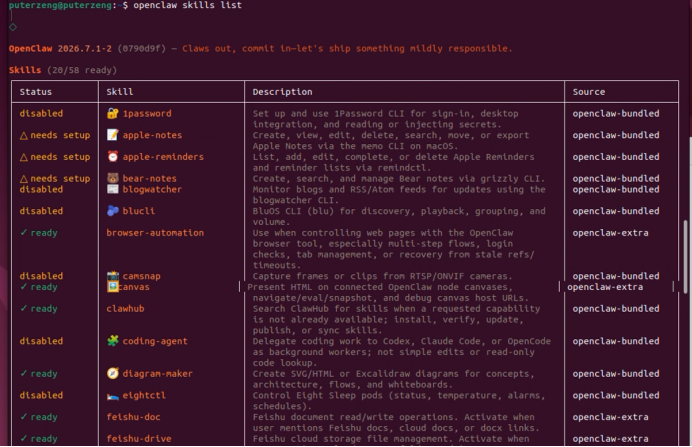Select the browser-automation skill name
692x447 pixels.
click(x=155, y=233)
